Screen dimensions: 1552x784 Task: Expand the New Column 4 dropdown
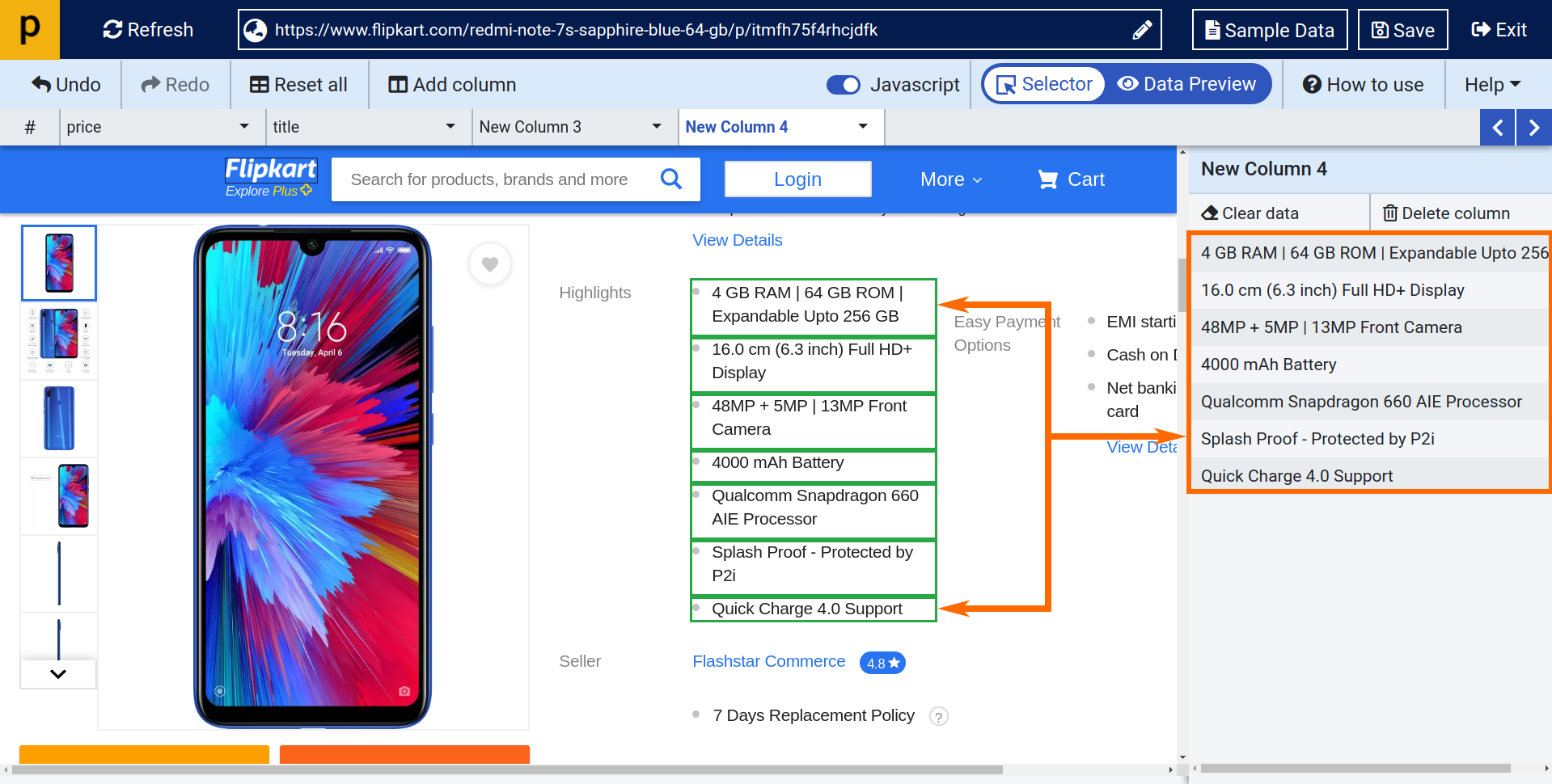[863, 127]
